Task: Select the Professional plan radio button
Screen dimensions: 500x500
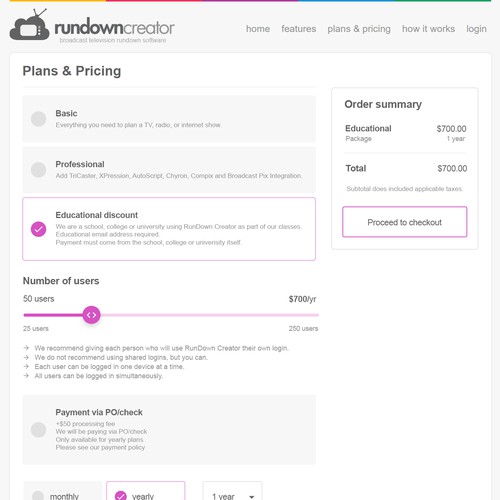Action: click(38, 170)
